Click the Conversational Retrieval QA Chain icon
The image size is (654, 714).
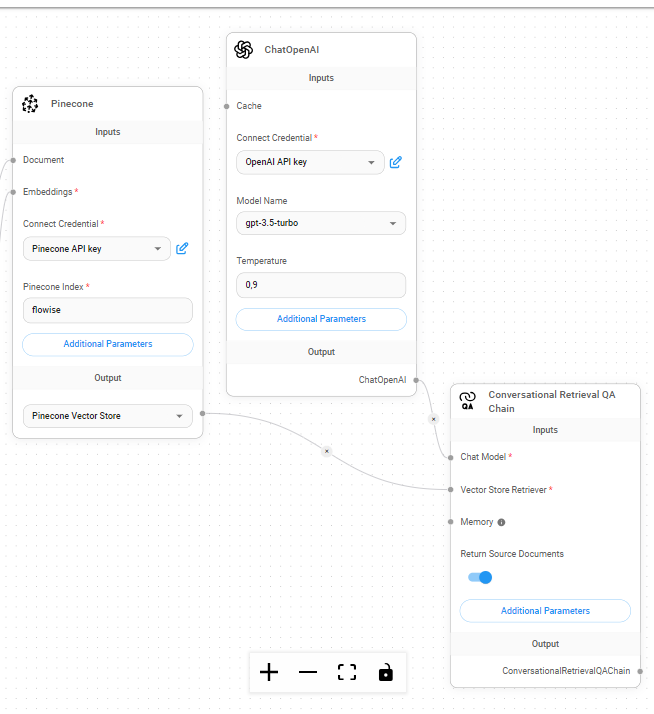[x=467, y=401]
